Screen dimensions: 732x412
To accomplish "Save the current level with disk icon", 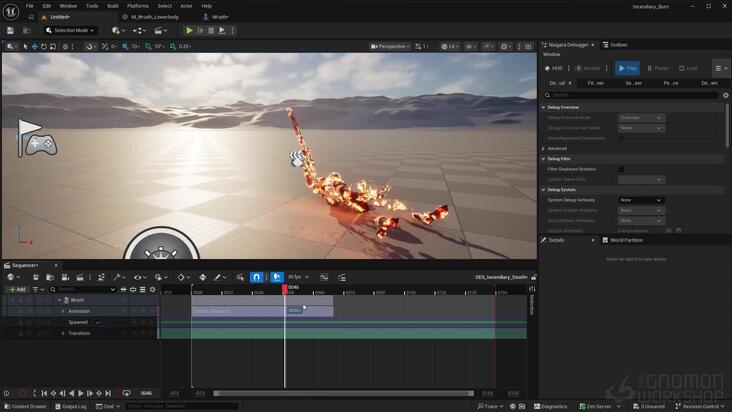I will [x=10, y=30].
